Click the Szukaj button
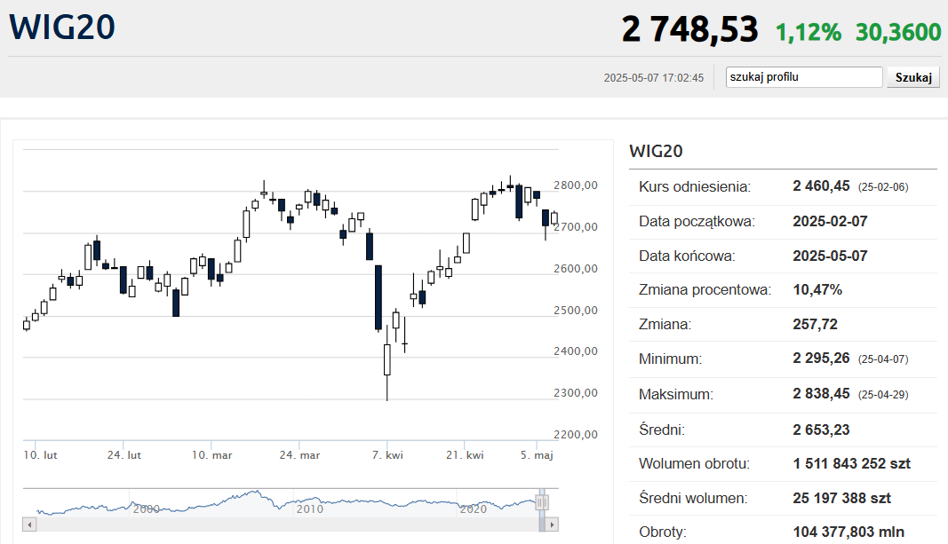This screenshot has height=544, width=948. (x=913, y=77)
